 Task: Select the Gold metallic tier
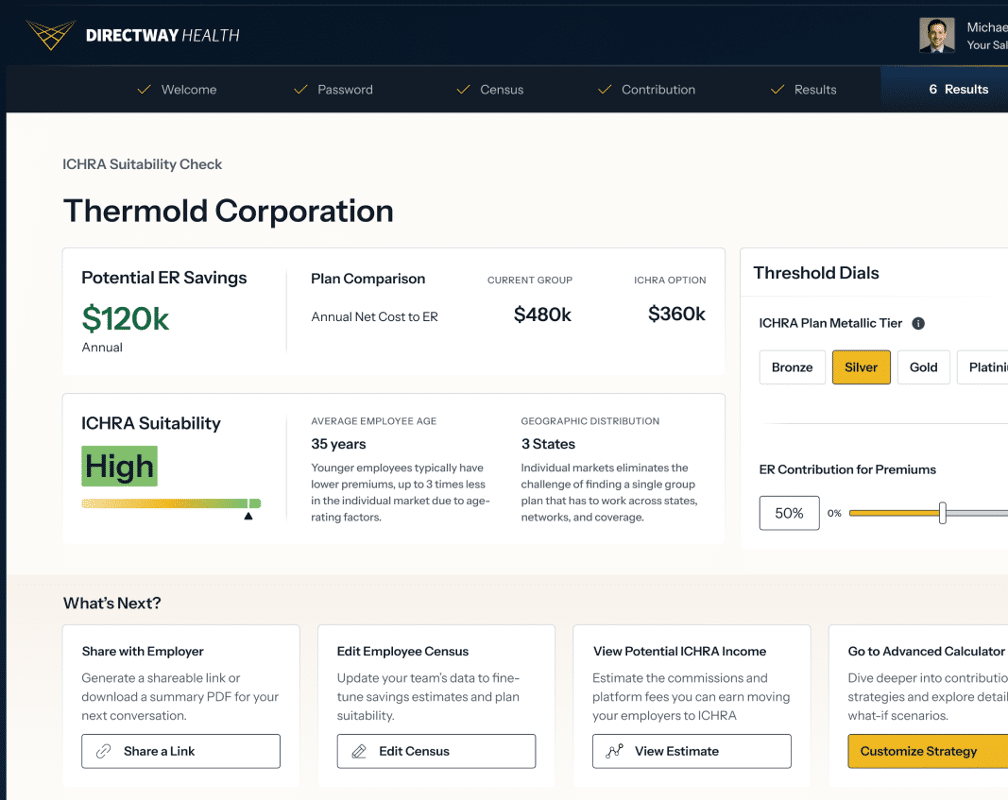click(923, 367)
